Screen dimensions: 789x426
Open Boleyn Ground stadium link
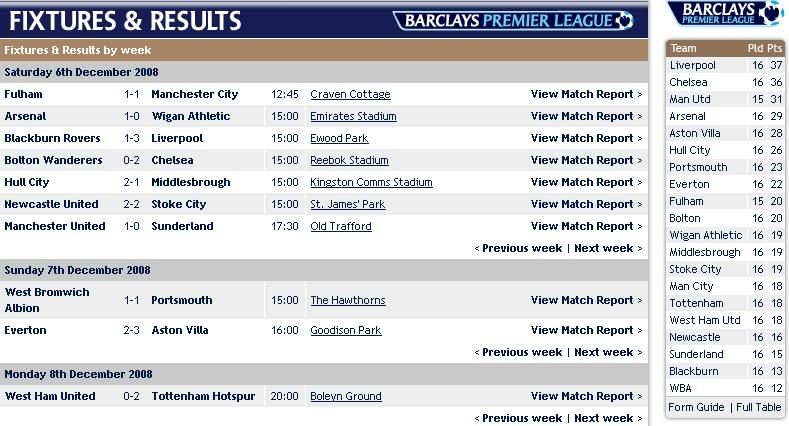click(x=346, y=396)
